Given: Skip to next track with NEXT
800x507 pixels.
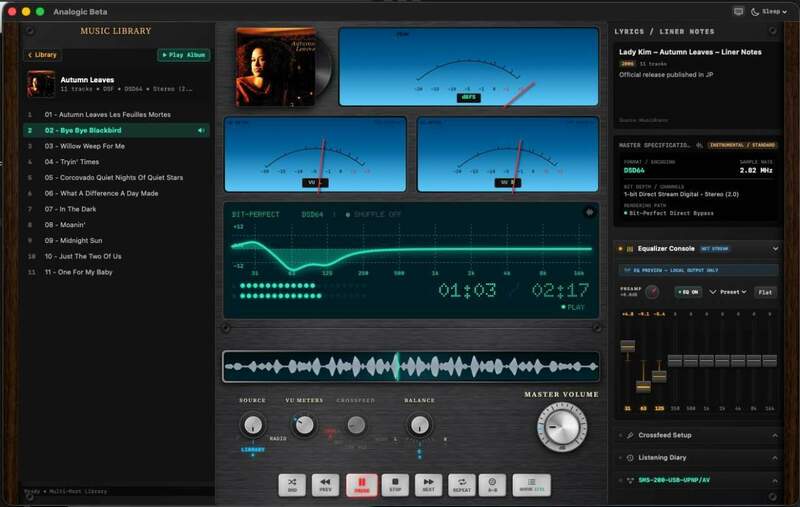Looking at the screenshot, I should click(x=429, y=485).
